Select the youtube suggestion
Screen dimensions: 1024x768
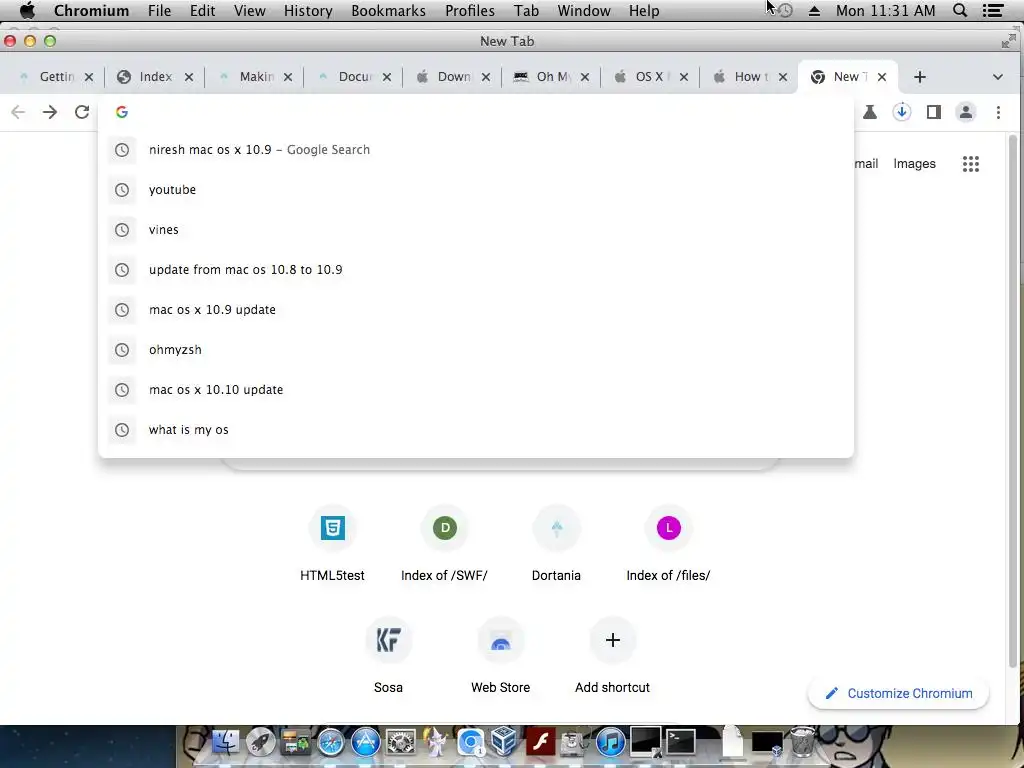point(475,189)
